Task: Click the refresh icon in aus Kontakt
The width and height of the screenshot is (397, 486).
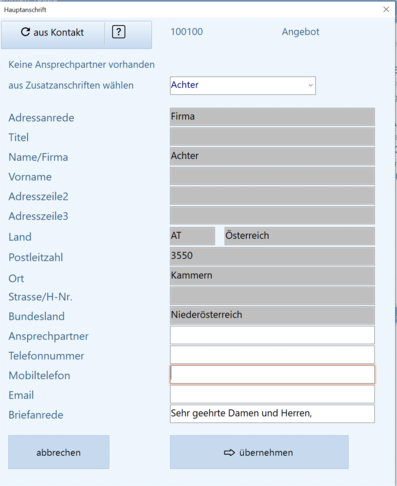Action: pyautogui.click(x=25, y=32)
